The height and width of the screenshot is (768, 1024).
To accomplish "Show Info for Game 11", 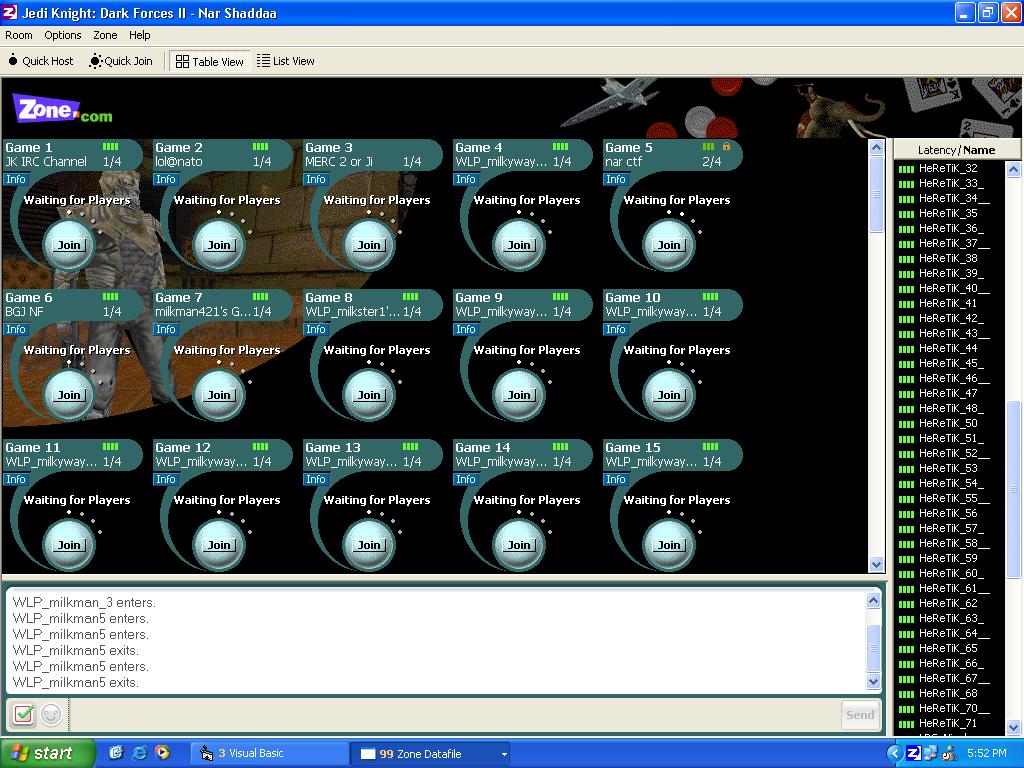I will [x=16, y=480].
